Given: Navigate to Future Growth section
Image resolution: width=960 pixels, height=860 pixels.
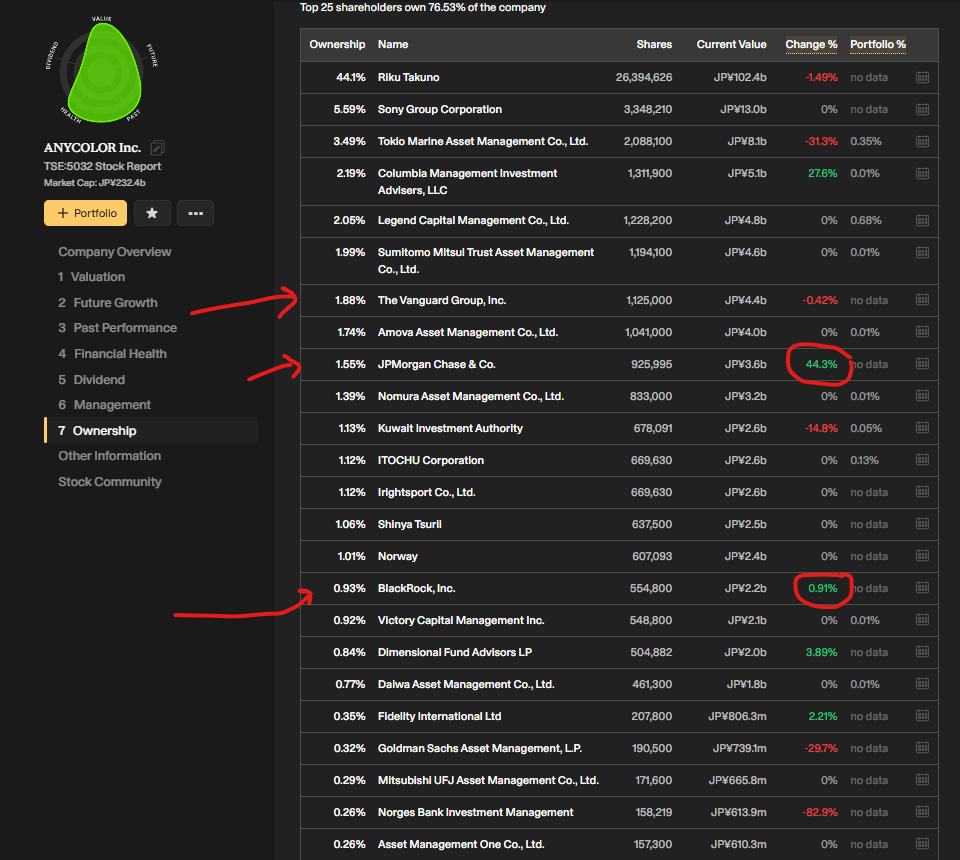Looking at the screenshot, I should 108,302.
